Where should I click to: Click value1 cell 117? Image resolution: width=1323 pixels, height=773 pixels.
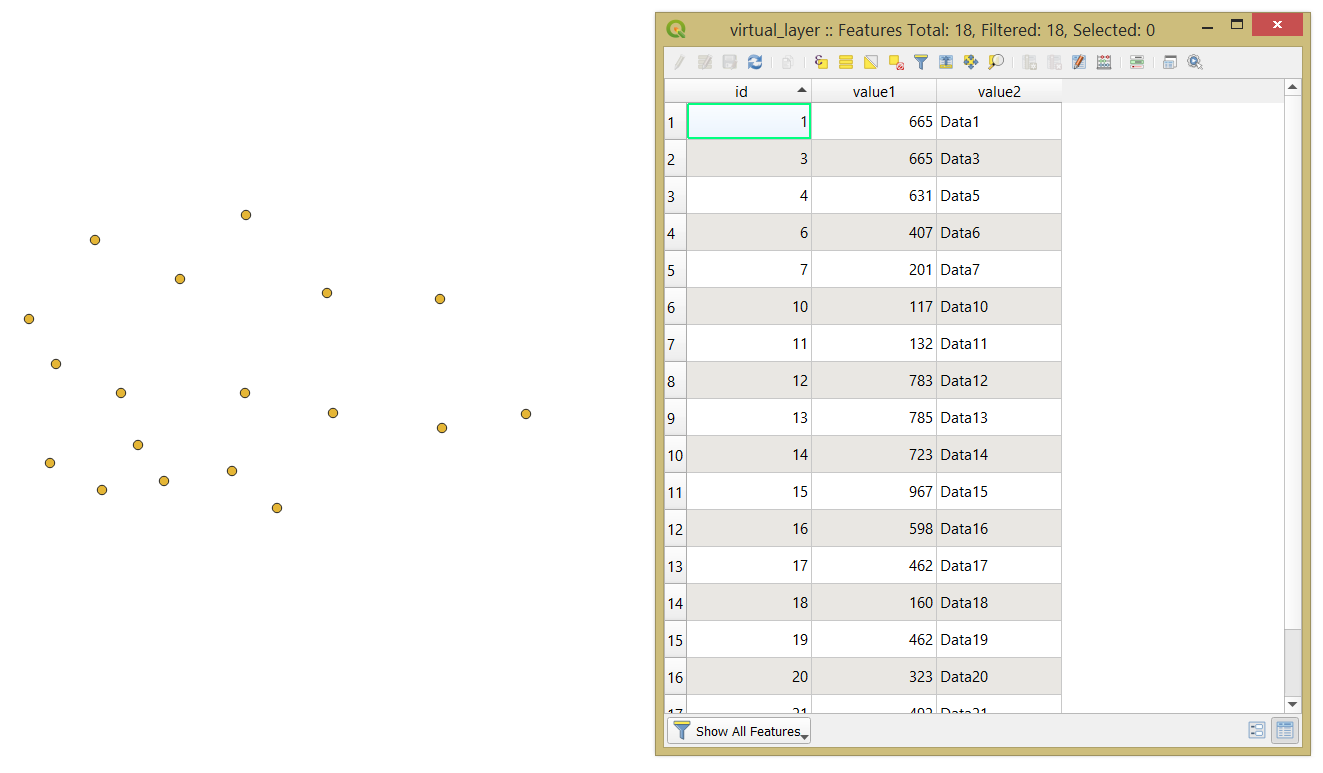coord(874,307)
